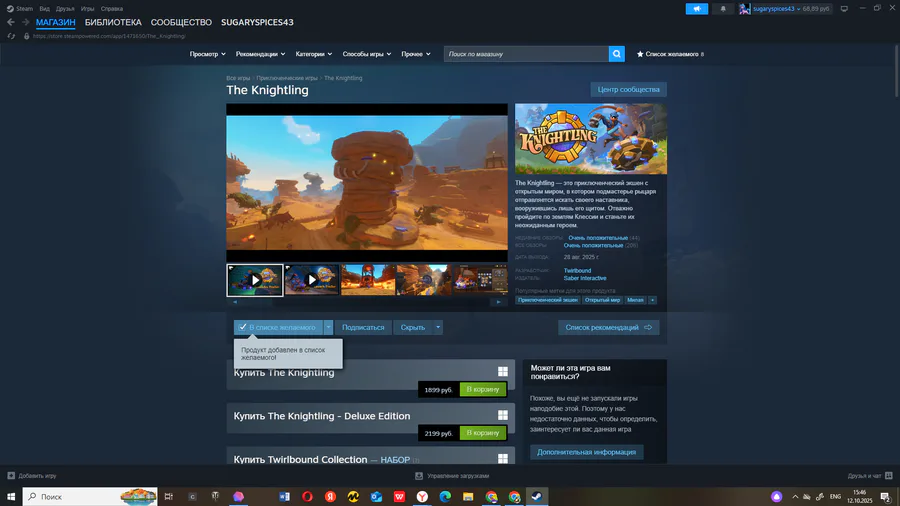
Task: Expand the Прочее menu
Action: 416,54
